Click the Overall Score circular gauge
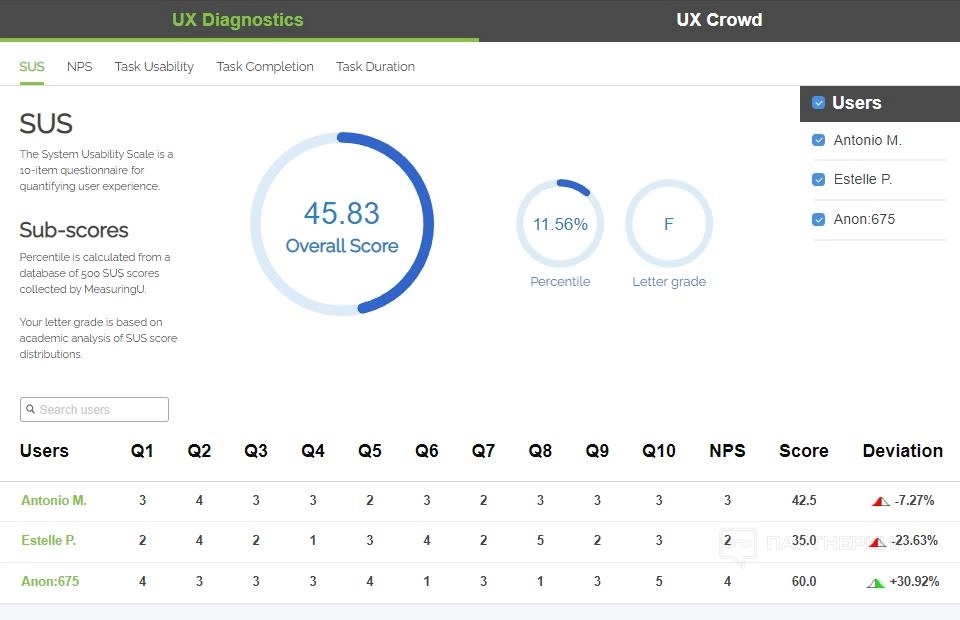The image size is (960, 620). point(342,224)
